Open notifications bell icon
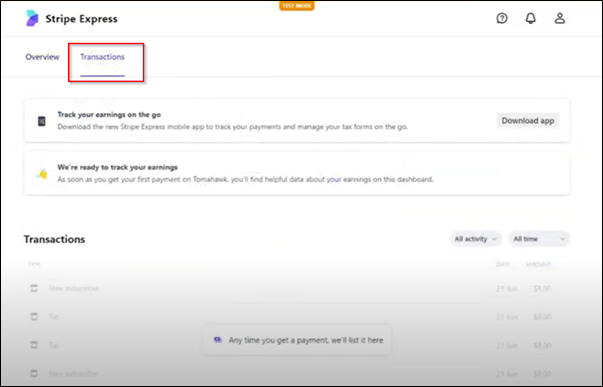The width and height of the screenshot is (603, 387). (531, 18)
